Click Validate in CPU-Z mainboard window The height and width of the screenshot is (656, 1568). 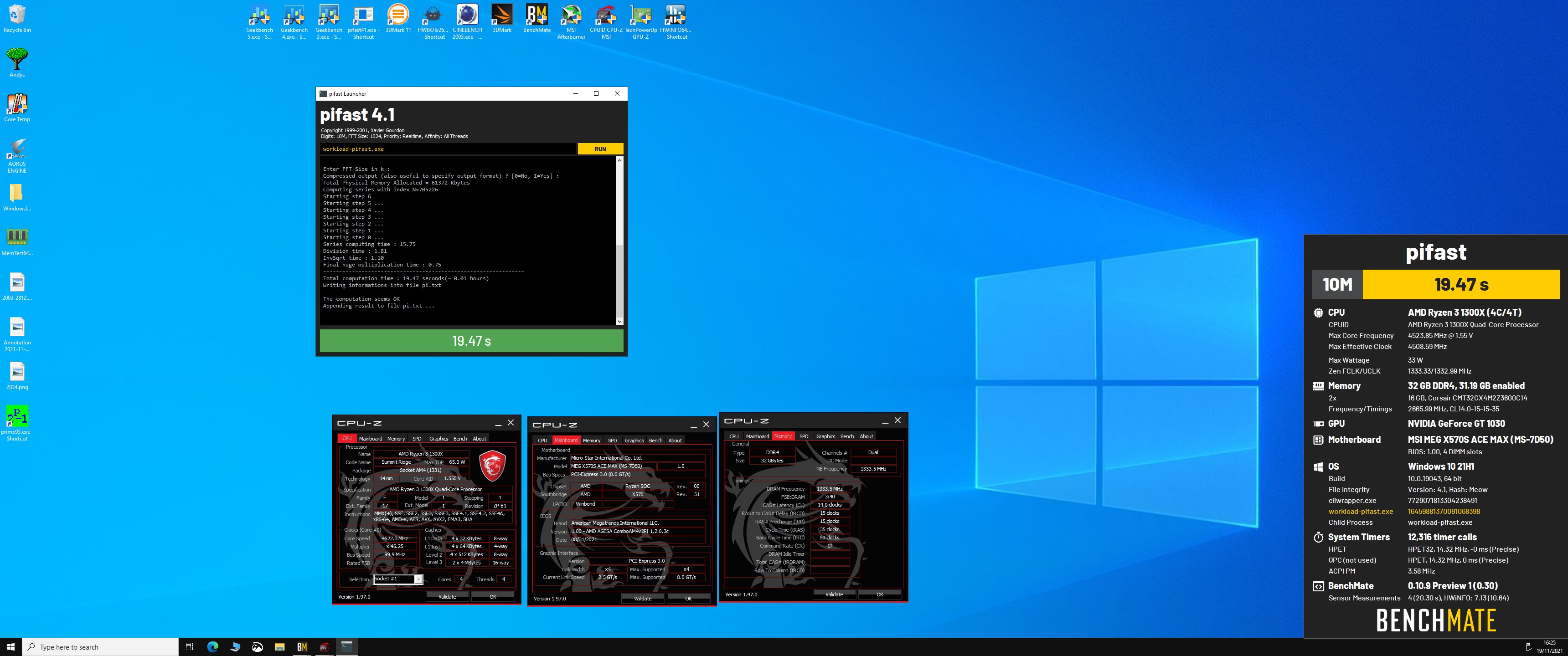click(643, 598)
